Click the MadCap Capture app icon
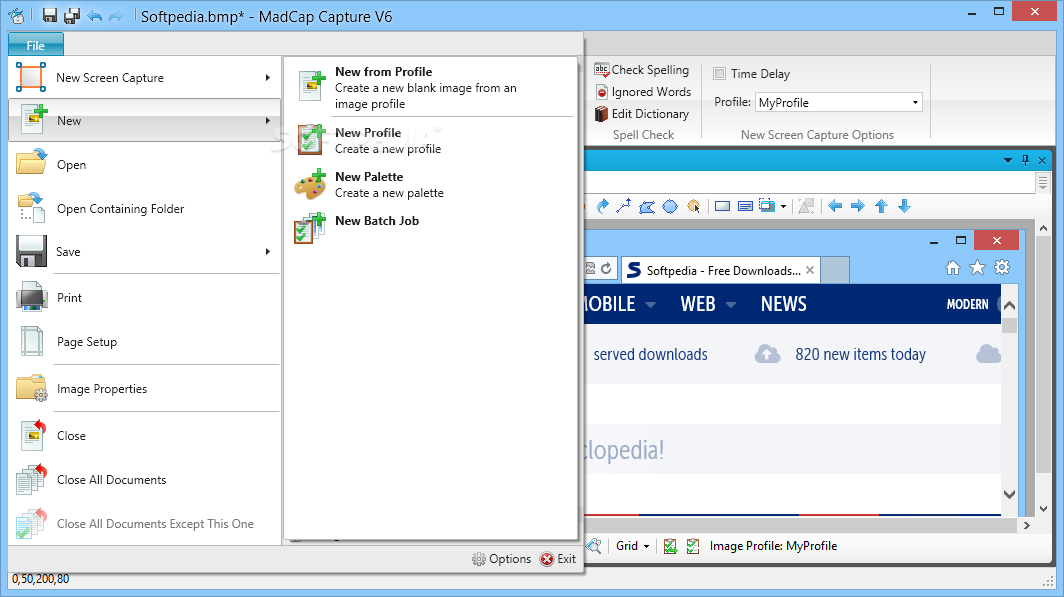 tap(17, 16)
